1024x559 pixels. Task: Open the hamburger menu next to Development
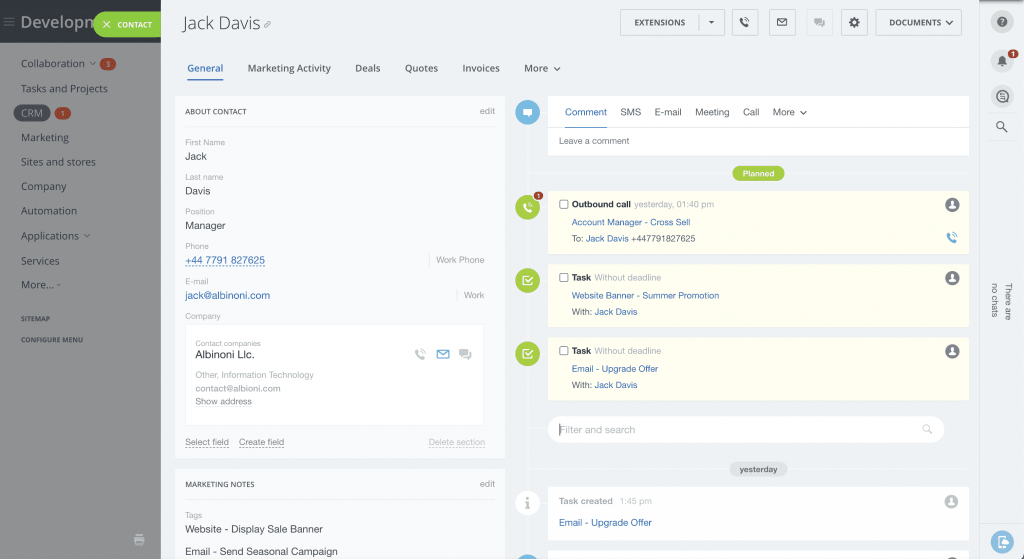[x=9, y=22]
